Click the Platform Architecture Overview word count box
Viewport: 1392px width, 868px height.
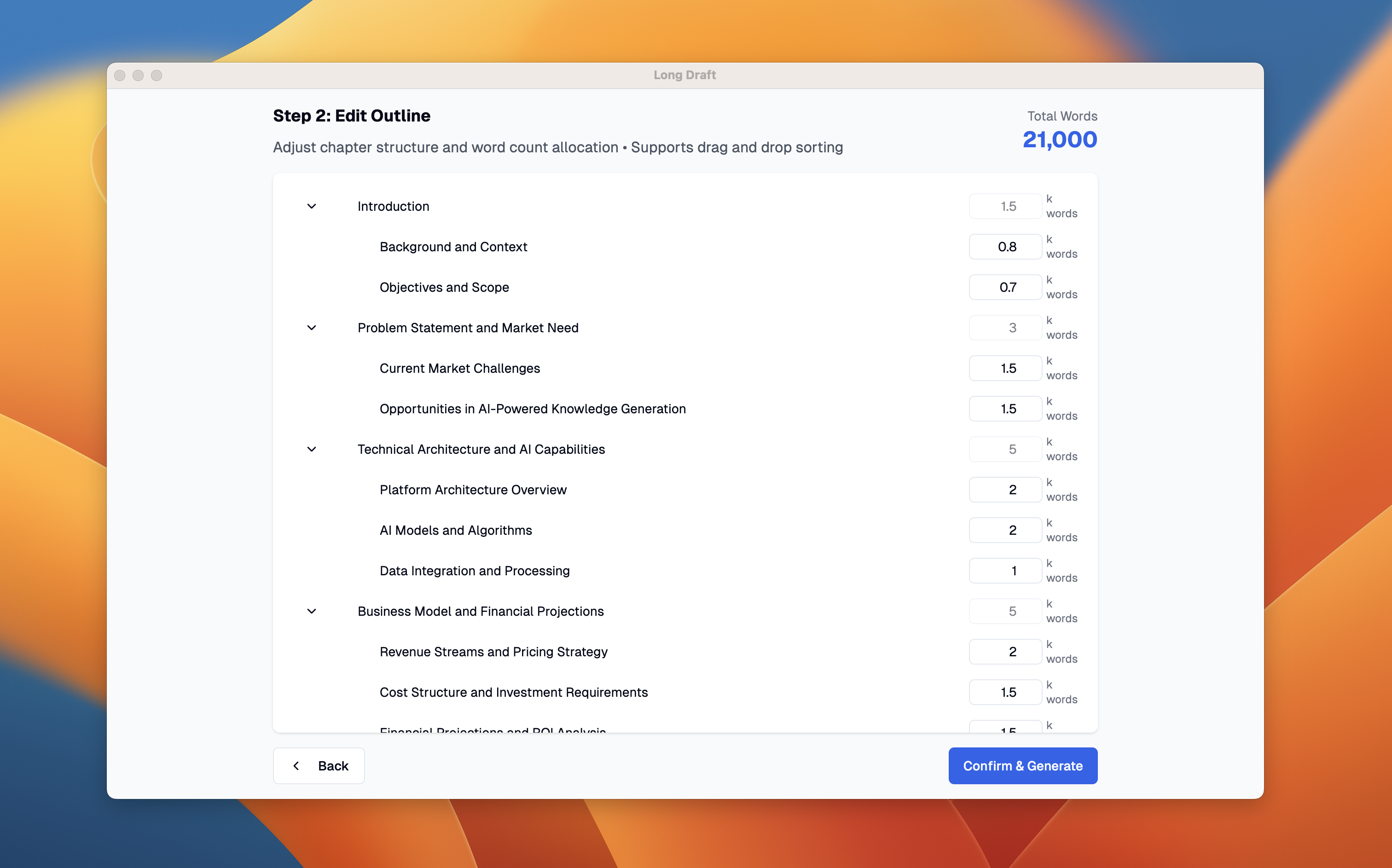(1005, 489)
